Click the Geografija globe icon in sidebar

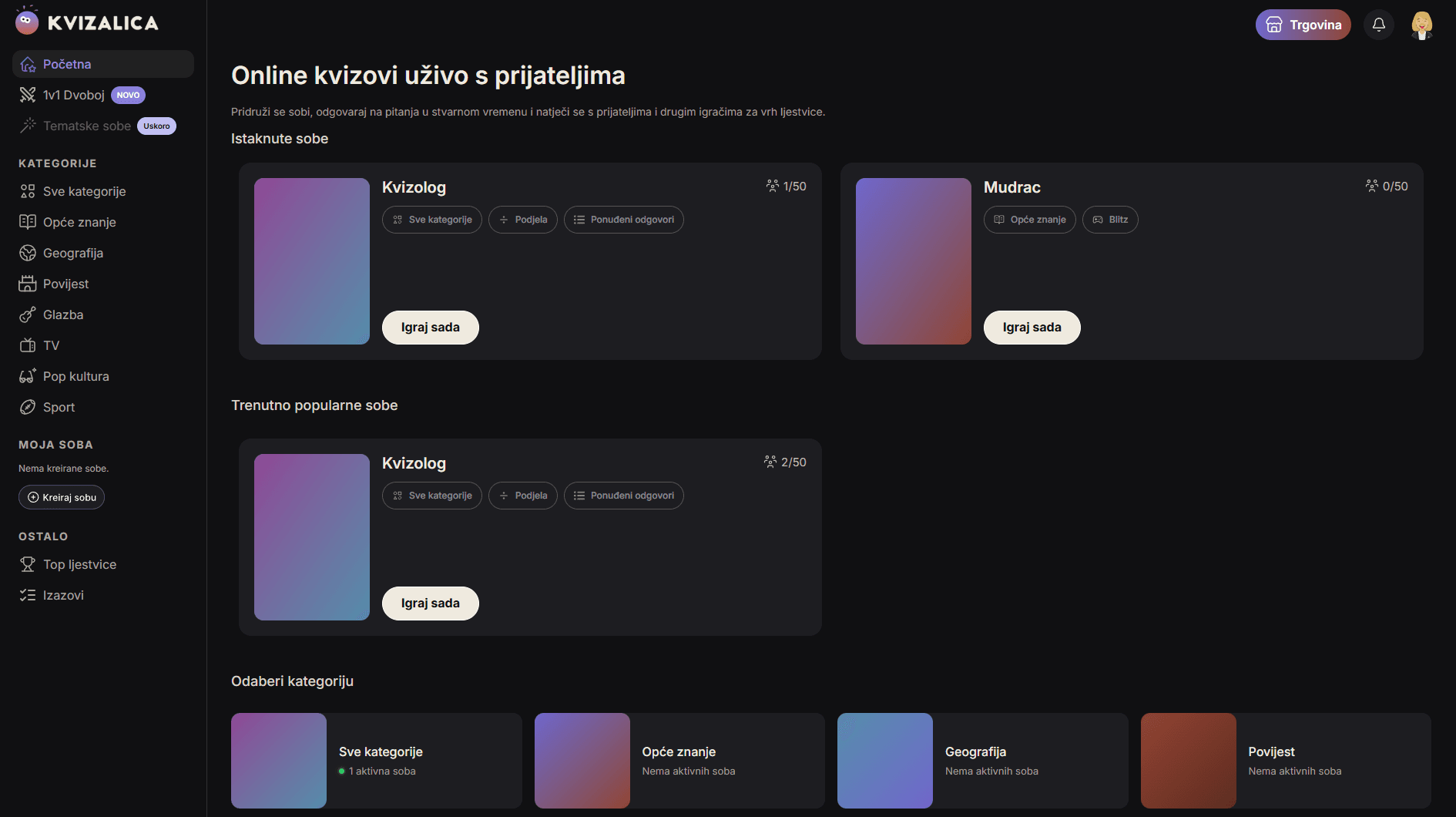(x=28, y=253)
